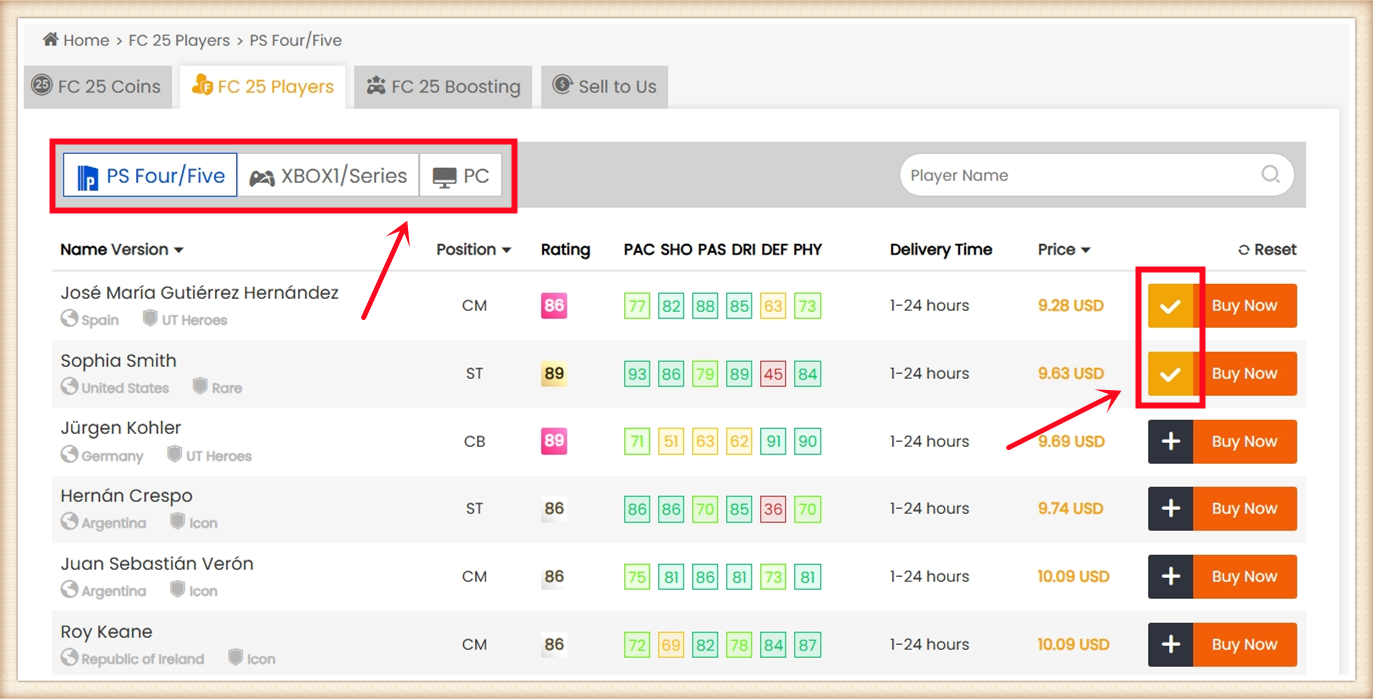Click the Xbox gamepad icon

(x=262, y=178)
